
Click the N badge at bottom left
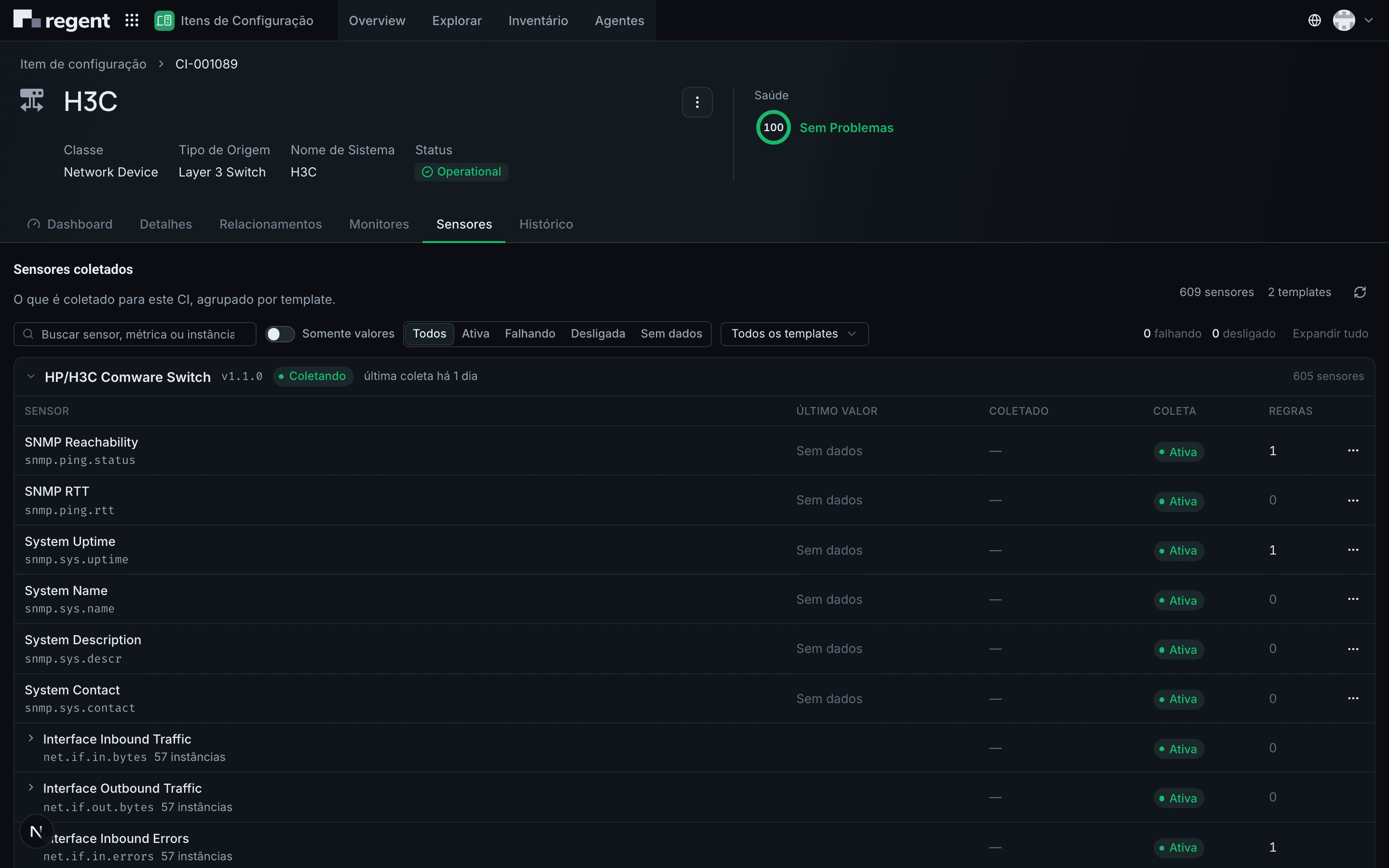[x=36, y=831]
